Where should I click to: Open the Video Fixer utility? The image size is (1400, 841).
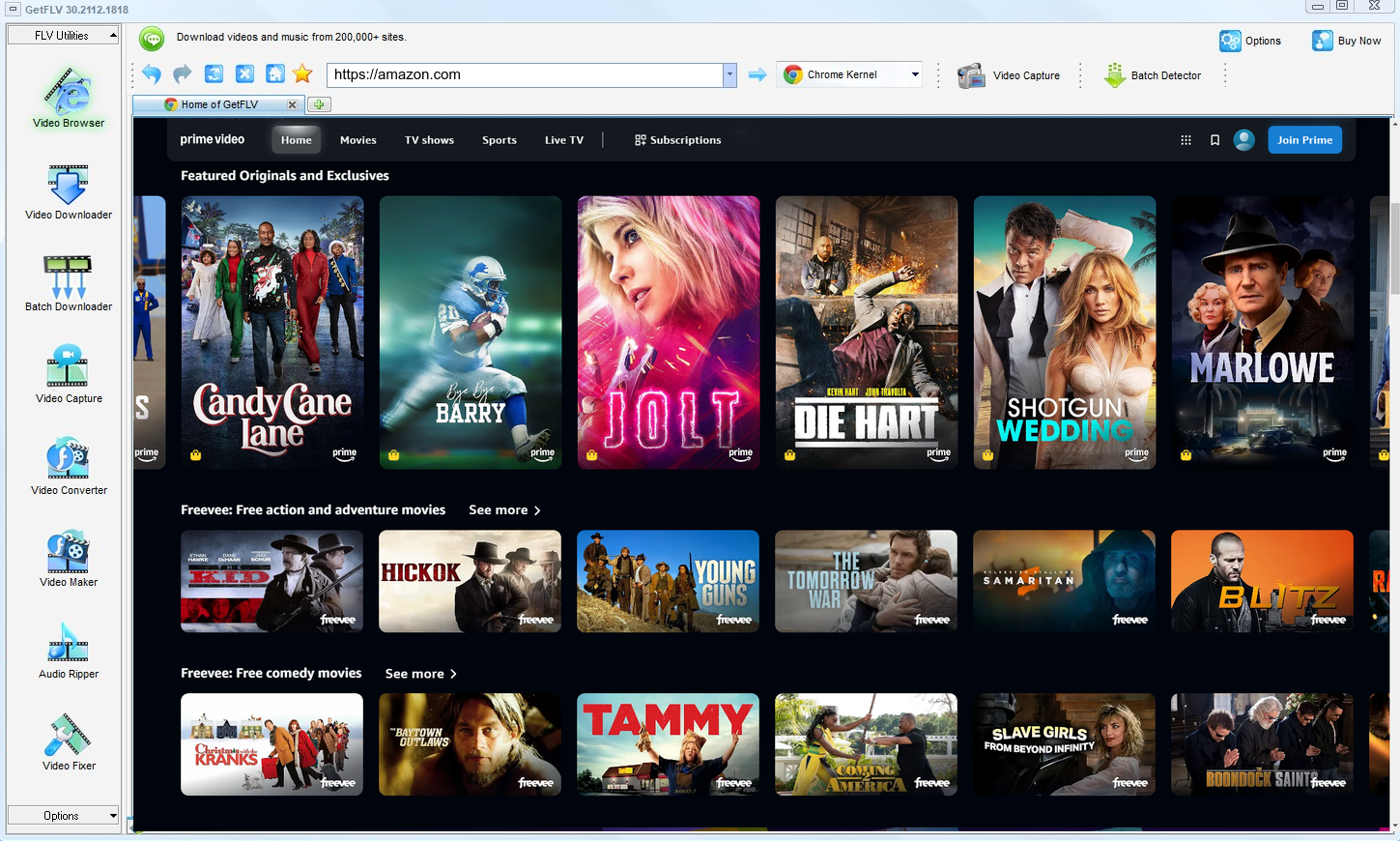click(69, 742)
